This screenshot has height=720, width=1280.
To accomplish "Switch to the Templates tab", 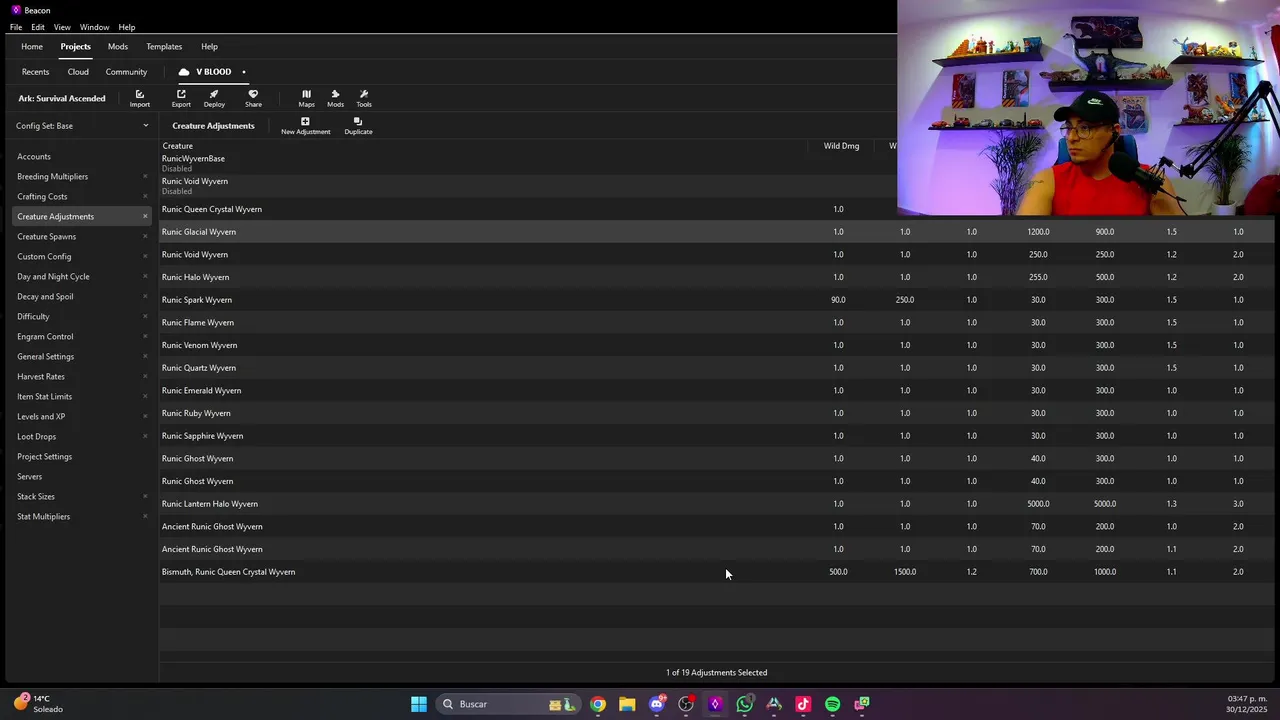I will [x=164, y=46].
